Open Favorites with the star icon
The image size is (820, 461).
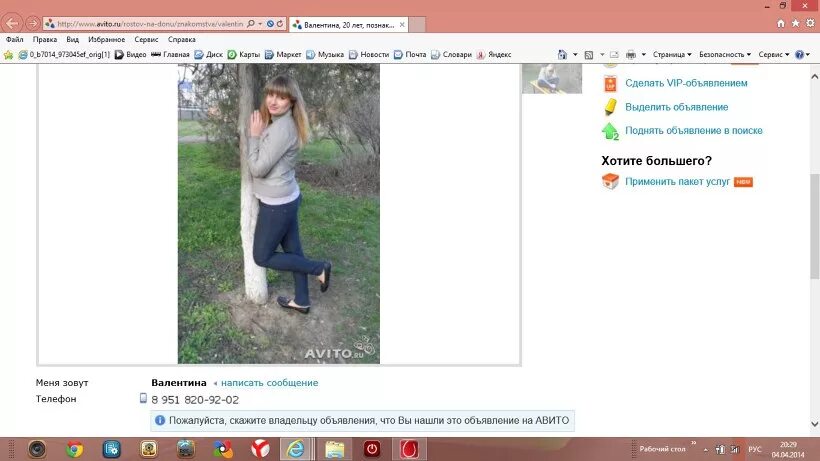click(795, 24)
